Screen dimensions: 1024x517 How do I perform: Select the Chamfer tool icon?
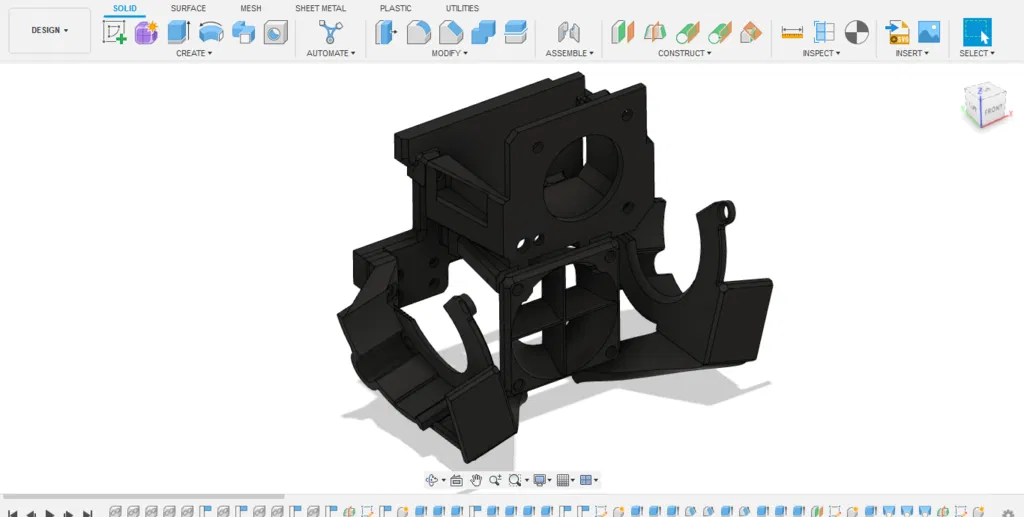coord(451,32)
